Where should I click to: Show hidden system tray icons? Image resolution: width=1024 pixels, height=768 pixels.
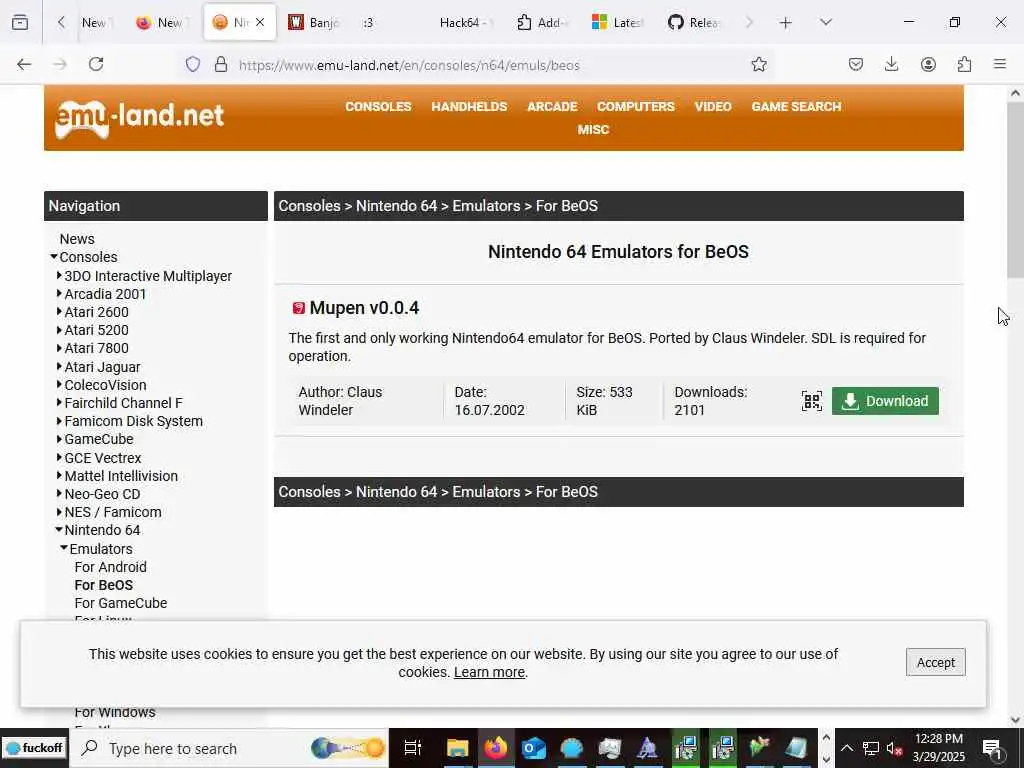(846, 748)
